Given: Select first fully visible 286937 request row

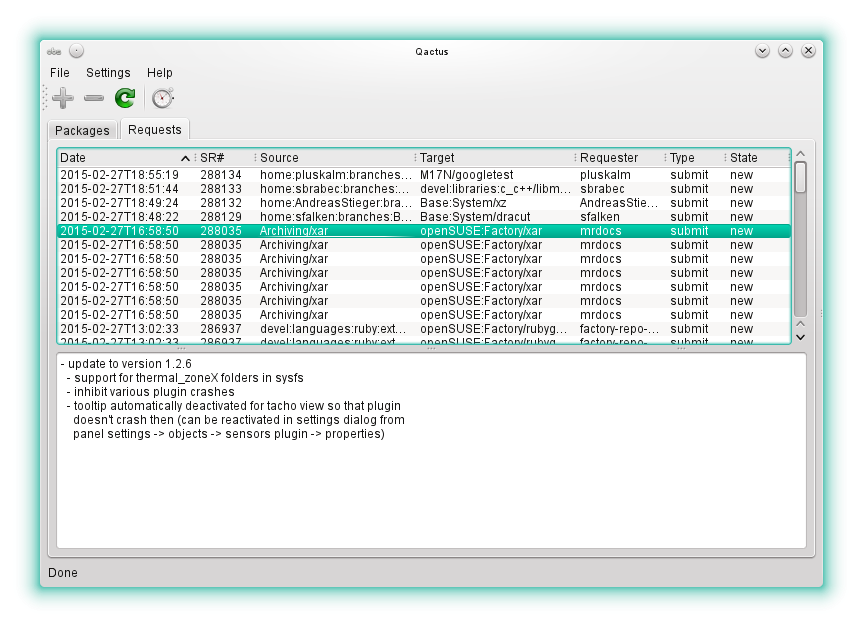Looking at the screenshot, I should tap(424, 329).
